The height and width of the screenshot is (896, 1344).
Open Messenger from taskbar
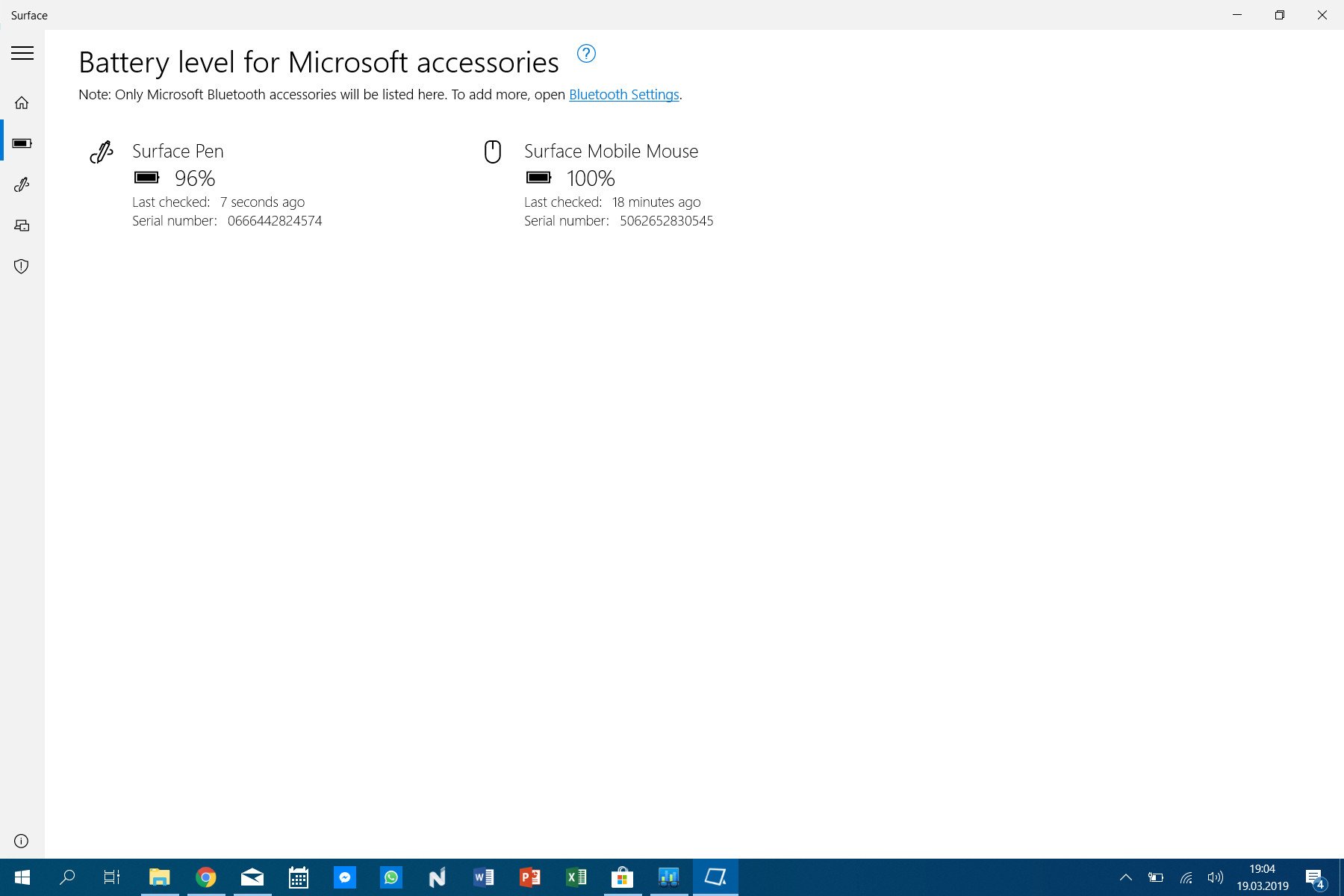point(345,877)
